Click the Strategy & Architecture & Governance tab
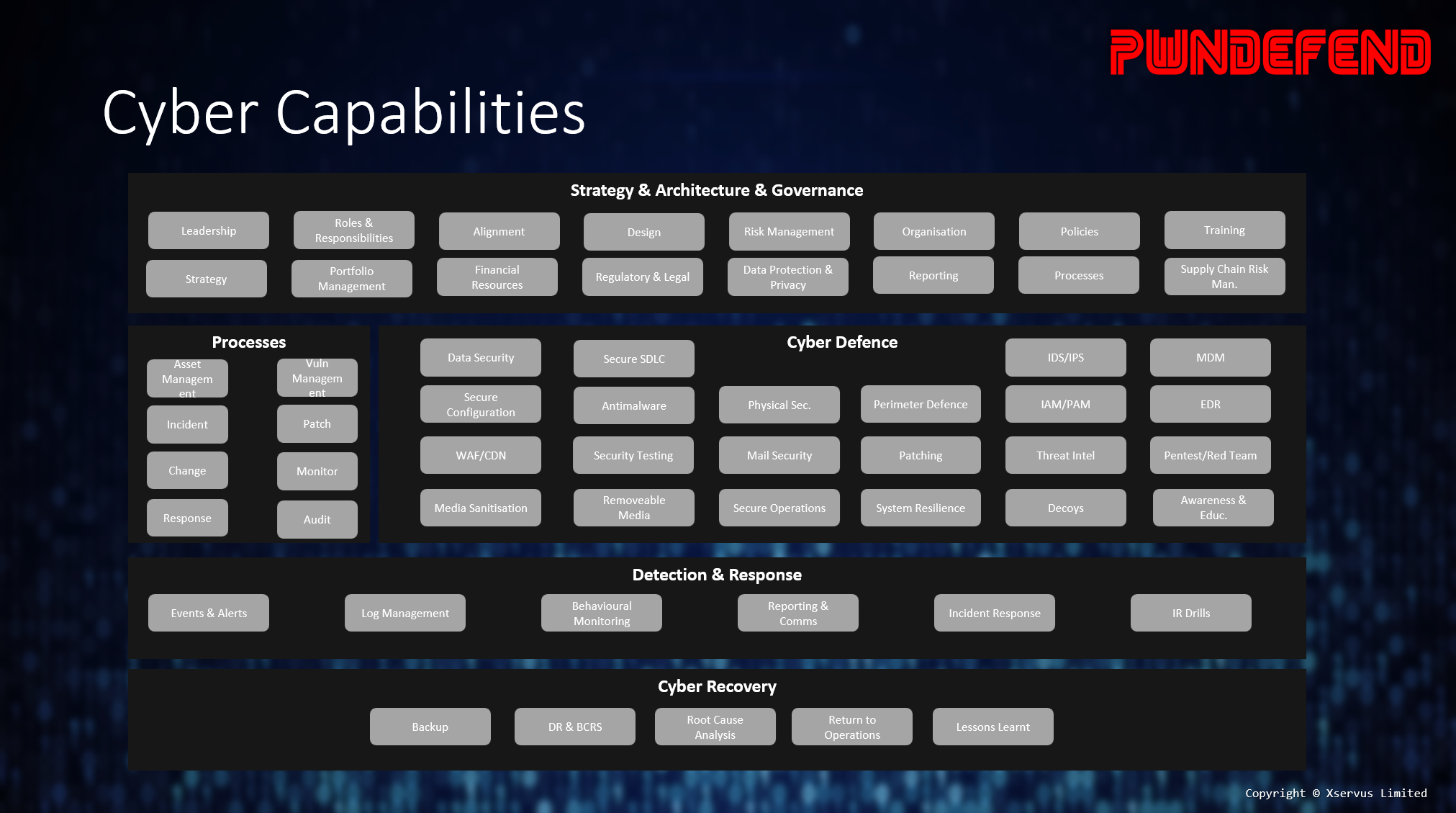 pyautogui.click(x=717, y=190)
